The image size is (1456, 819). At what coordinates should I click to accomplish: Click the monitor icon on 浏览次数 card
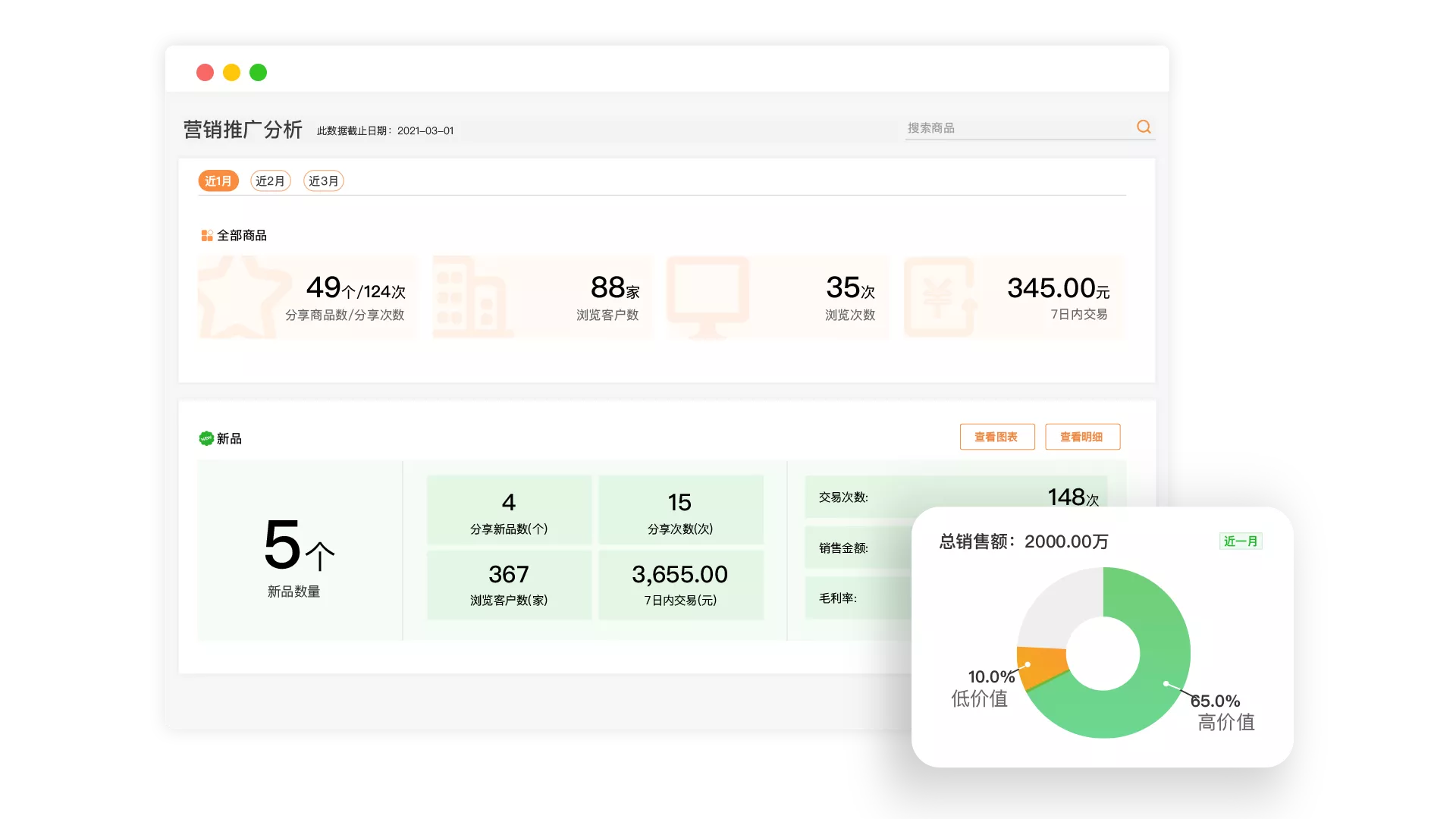[x=708, y=297]
